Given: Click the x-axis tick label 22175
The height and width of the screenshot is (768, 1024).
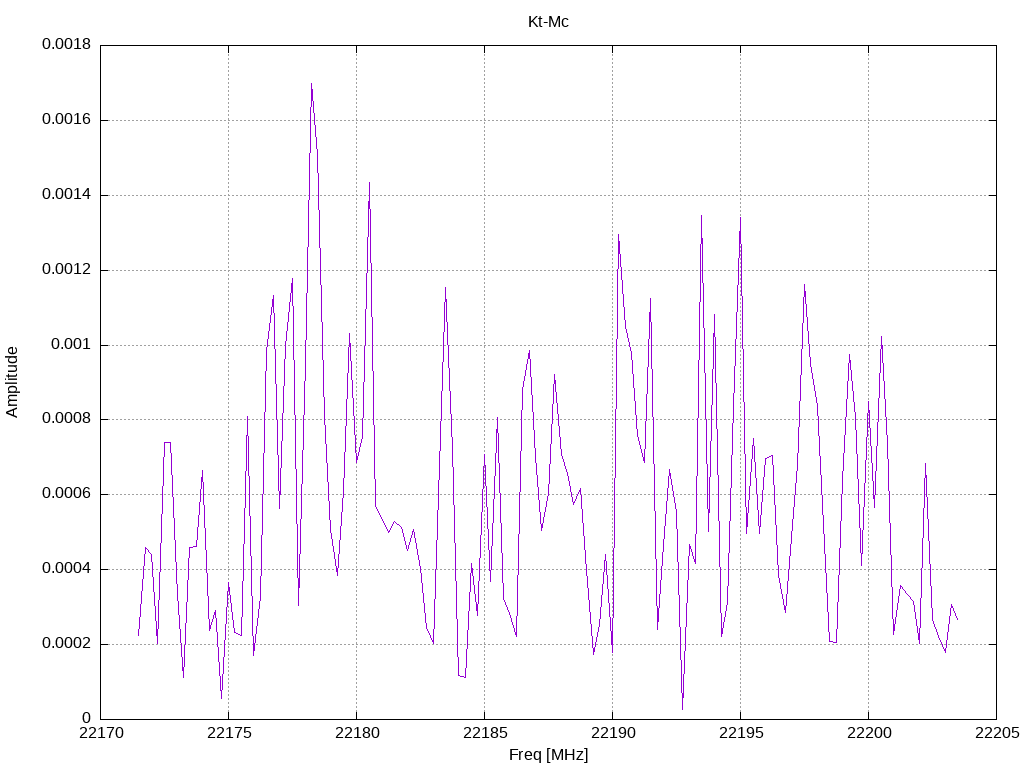Looking at the screenshot, I should click(229, 733).
